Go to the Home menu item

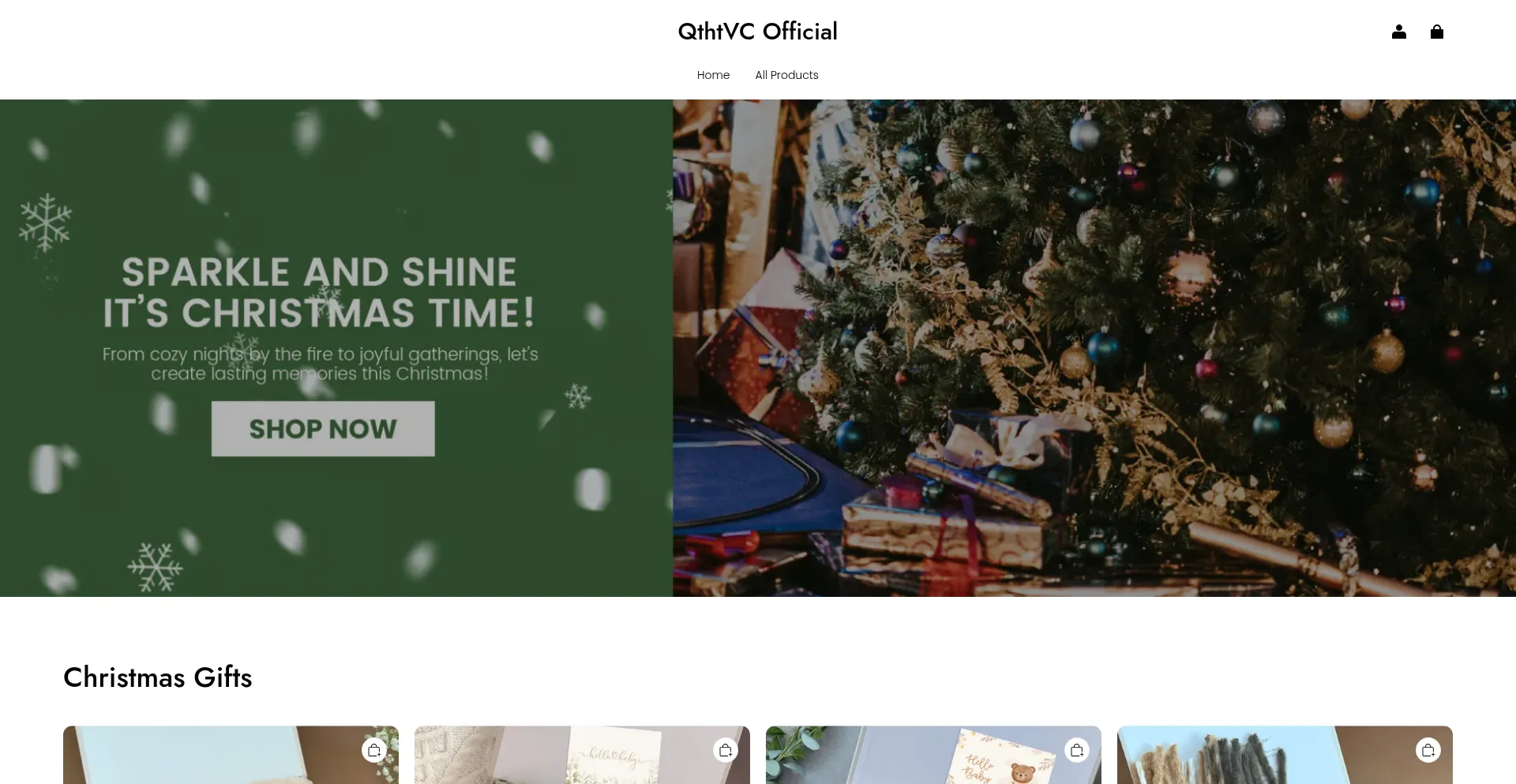coord(713,75)
